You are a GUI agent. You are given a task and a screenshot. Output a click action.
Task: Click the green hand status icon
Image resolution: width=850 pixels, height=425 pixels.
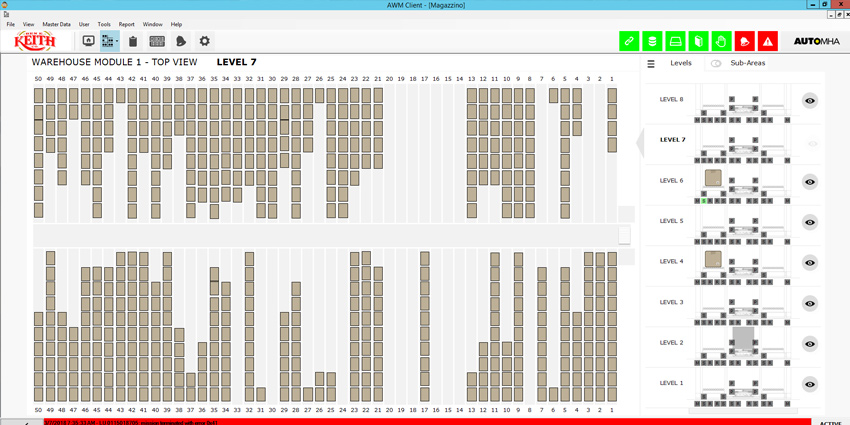pos(721,41)
